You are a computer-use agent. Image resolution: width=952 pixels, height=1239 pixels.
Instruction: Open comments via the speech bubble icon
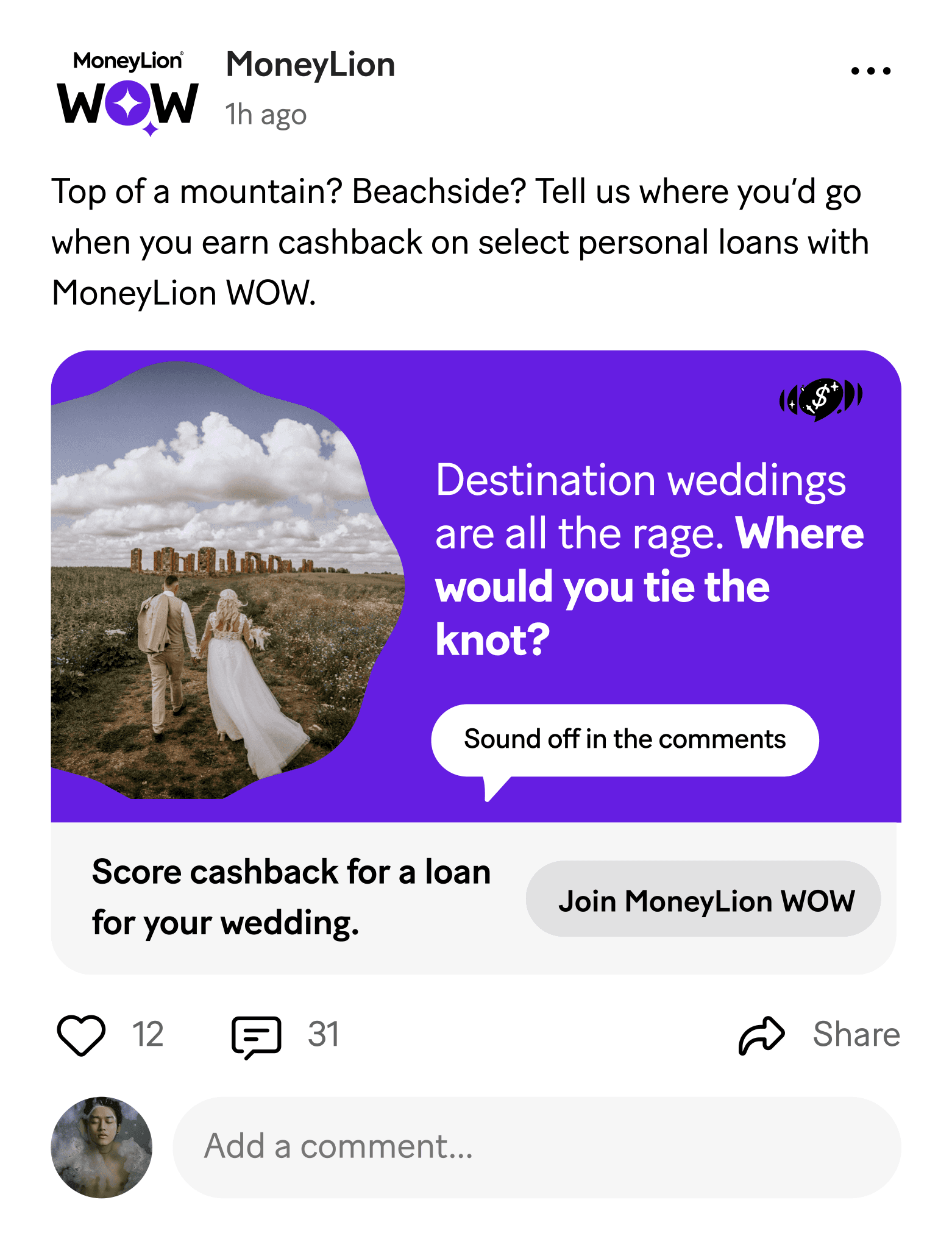click(256, 1037)
